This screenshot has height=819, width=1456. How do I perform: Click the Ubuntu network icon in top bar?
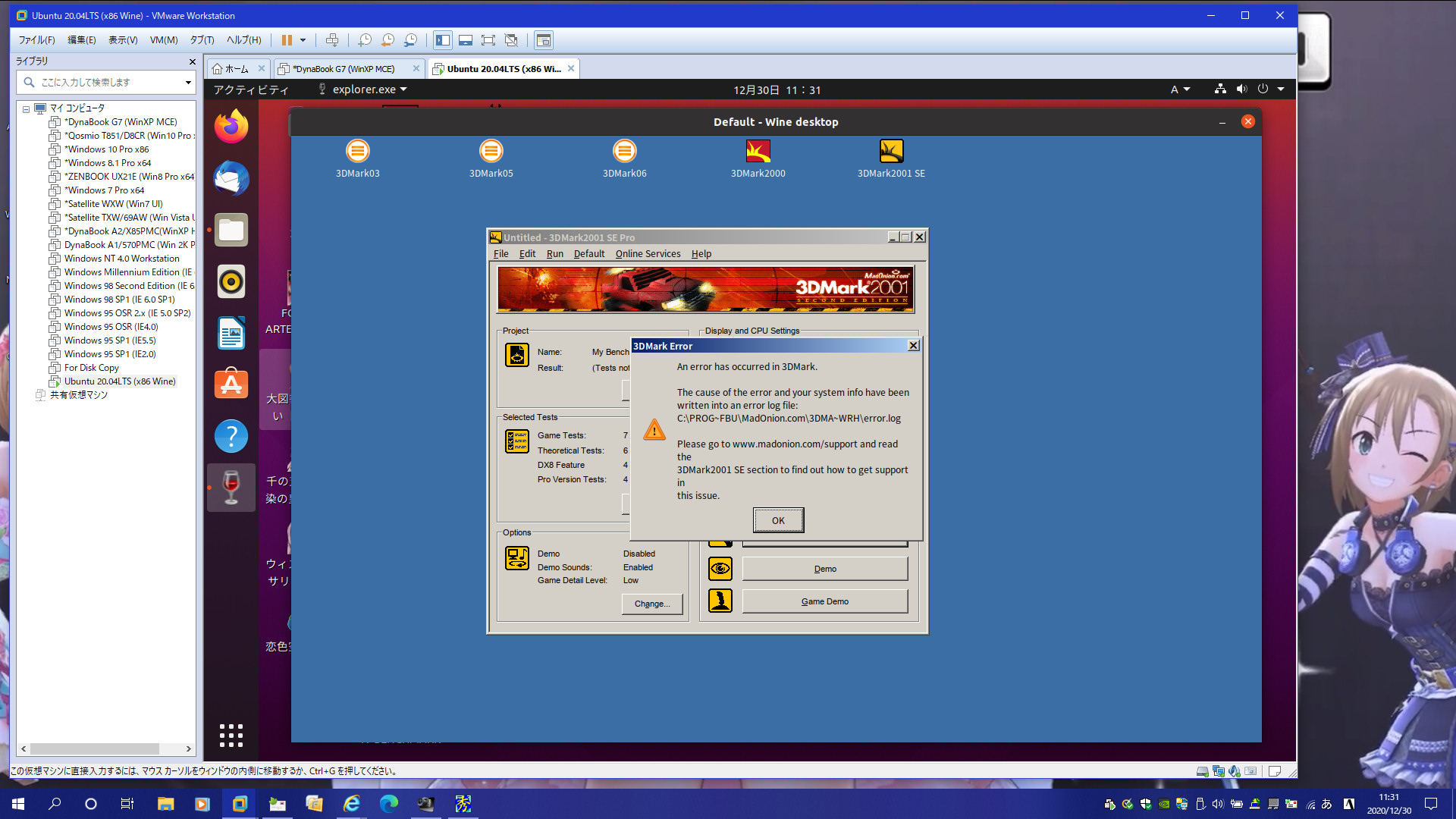[x=1220, y=89]
